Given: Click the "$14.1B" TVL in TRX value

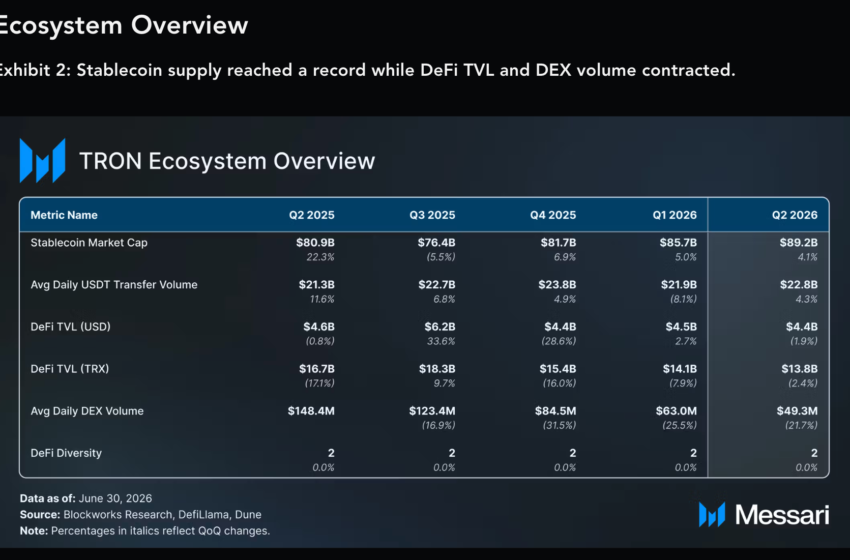Looking at the screenshot, I should (x=680, y=369).
